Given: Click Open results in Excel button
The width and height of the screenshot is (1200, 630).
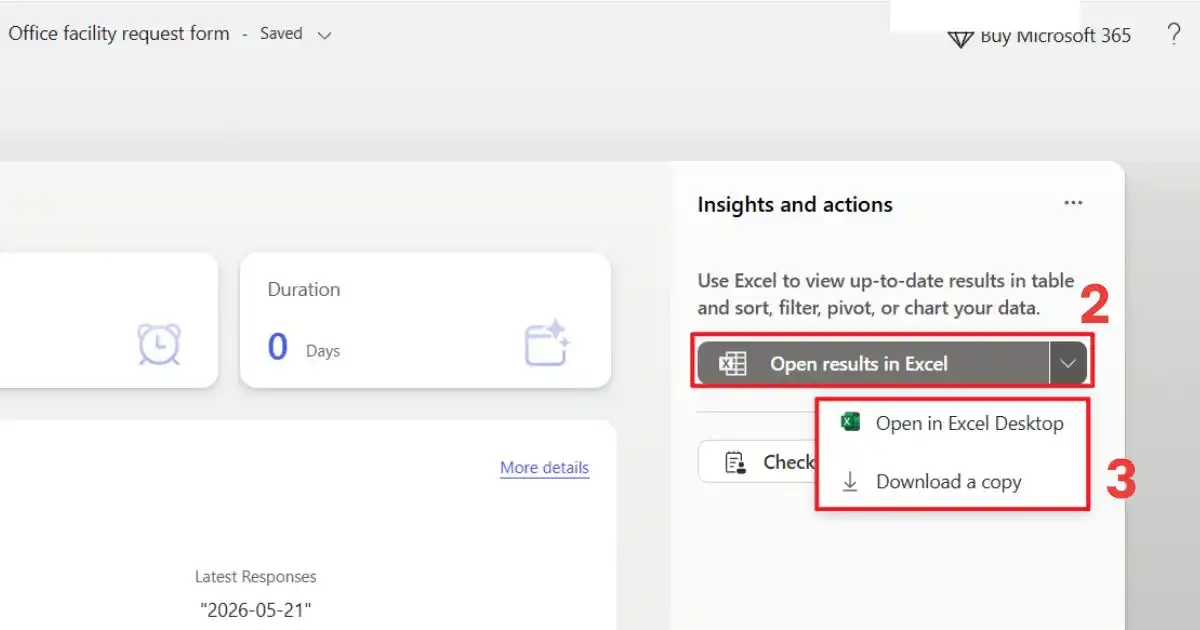Looking at the screenshot, I should (x=873, y=364).
